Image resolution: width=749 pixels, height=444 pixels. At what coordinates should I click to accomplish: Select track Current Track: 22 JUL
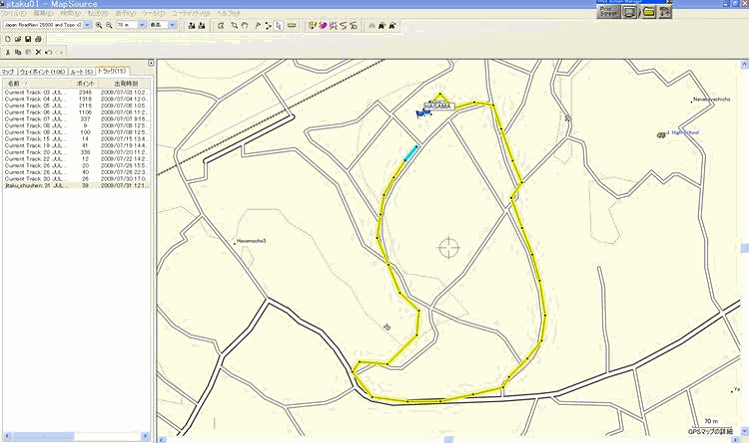76,159
